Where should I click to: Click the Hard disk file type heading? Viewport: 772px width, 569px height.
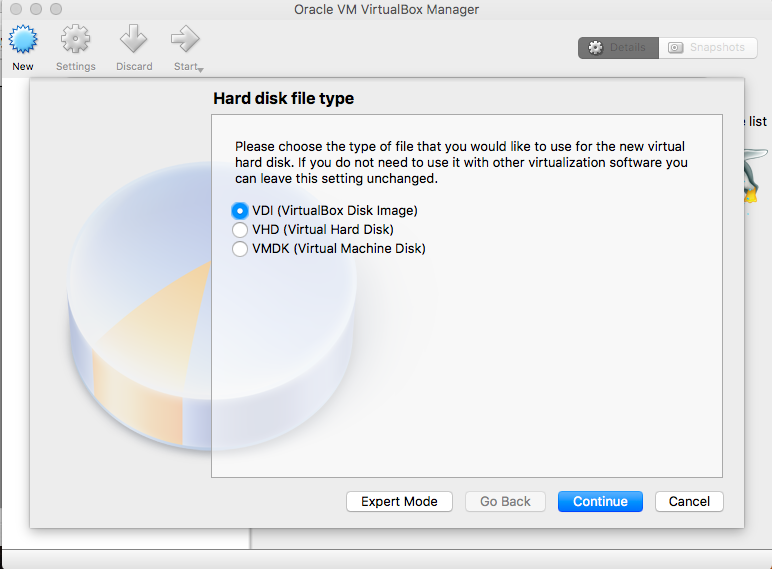[284, 99]
